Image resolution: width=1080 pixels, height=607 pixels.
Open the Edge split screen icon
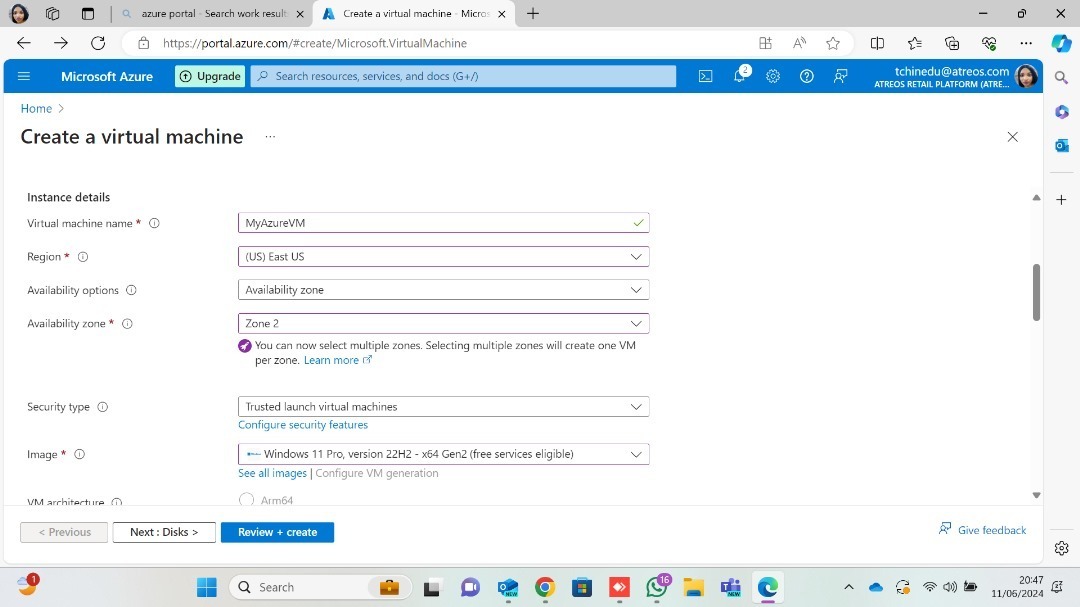point(878,43)
